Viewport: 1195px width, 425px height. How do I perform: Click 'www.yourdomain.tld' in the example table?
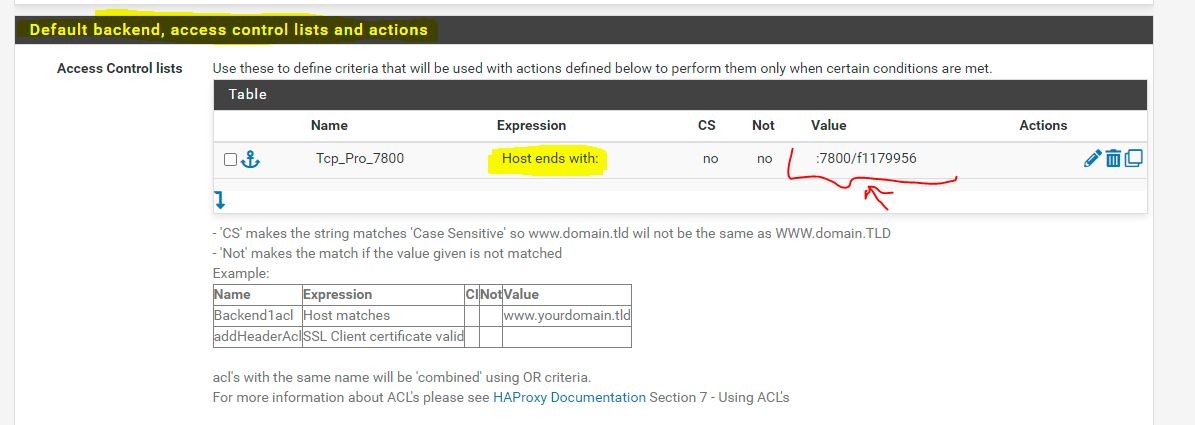point(566,315)
